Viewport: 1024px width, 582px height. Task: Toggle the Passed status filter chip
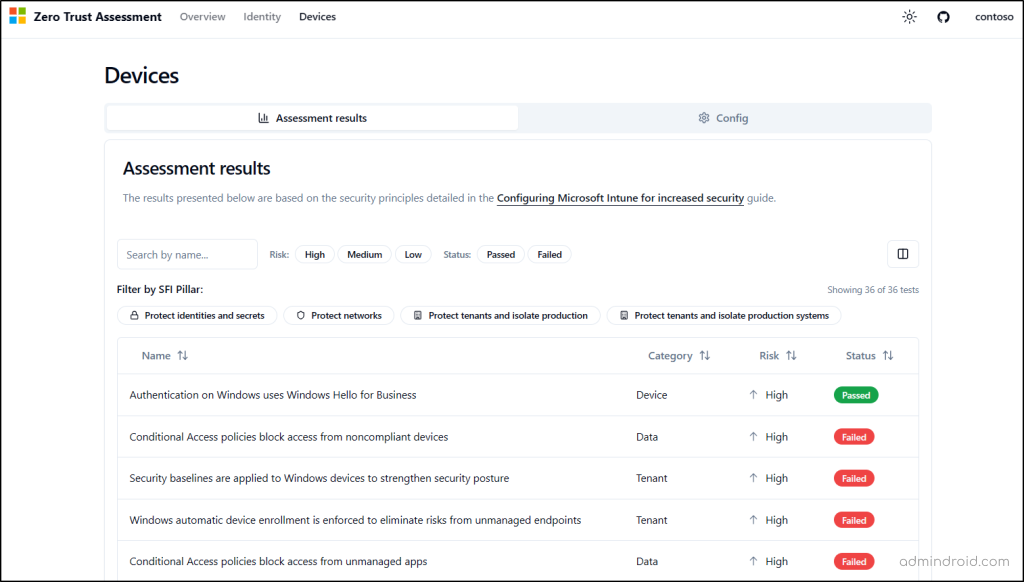501,255
